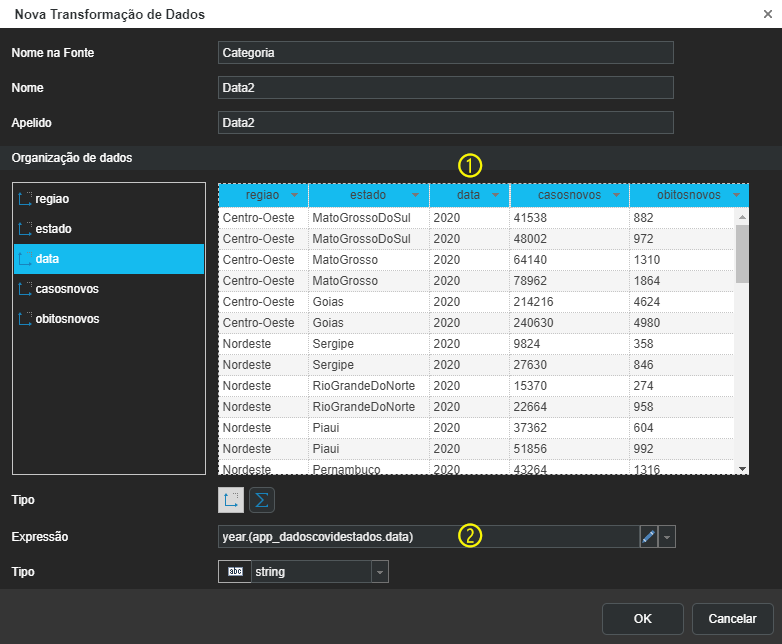
Task: Open the string type dropdown
Action: click(380, 572)
